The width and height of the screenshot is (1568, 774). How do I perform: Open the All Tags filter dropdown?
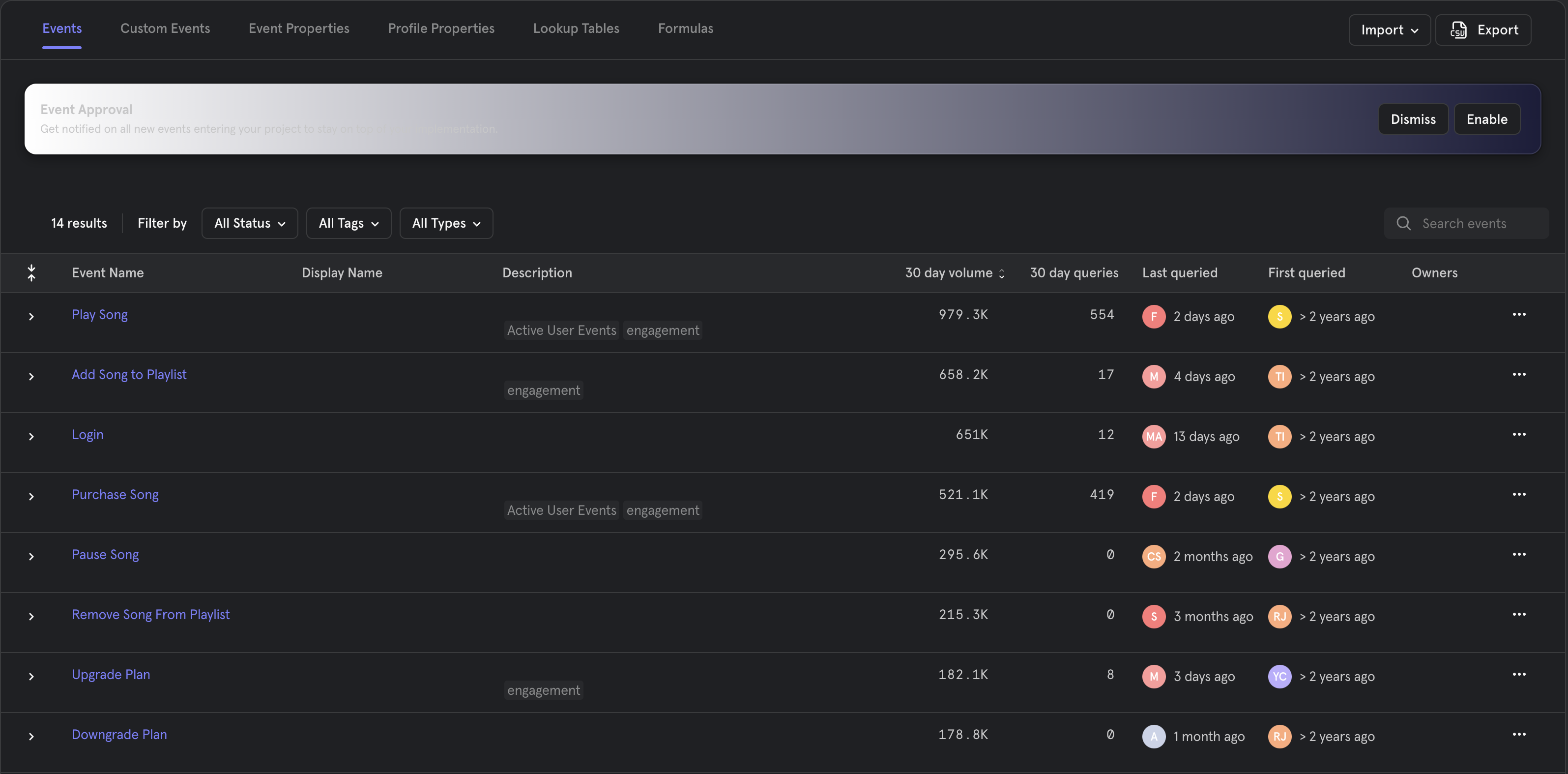click(348, 223)
